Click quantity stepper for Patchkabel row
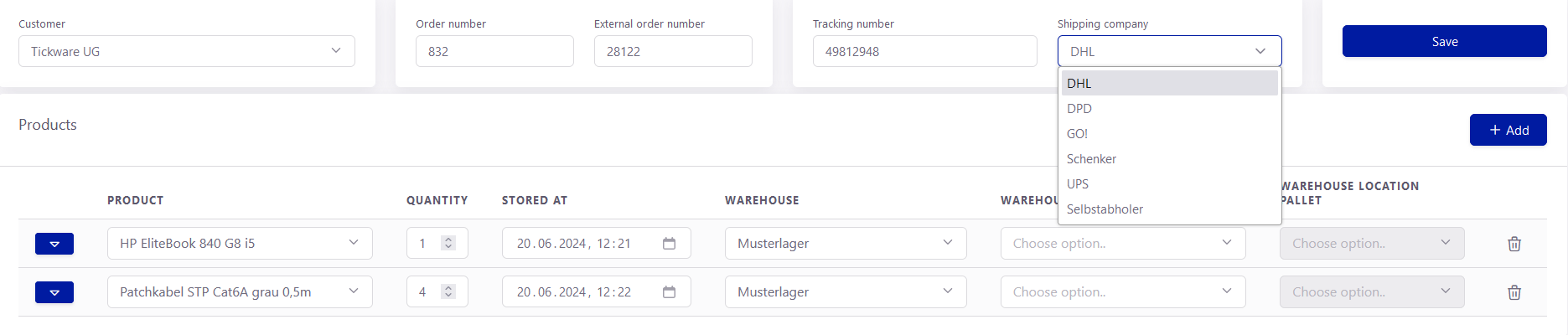 click(x=448, y=292)
